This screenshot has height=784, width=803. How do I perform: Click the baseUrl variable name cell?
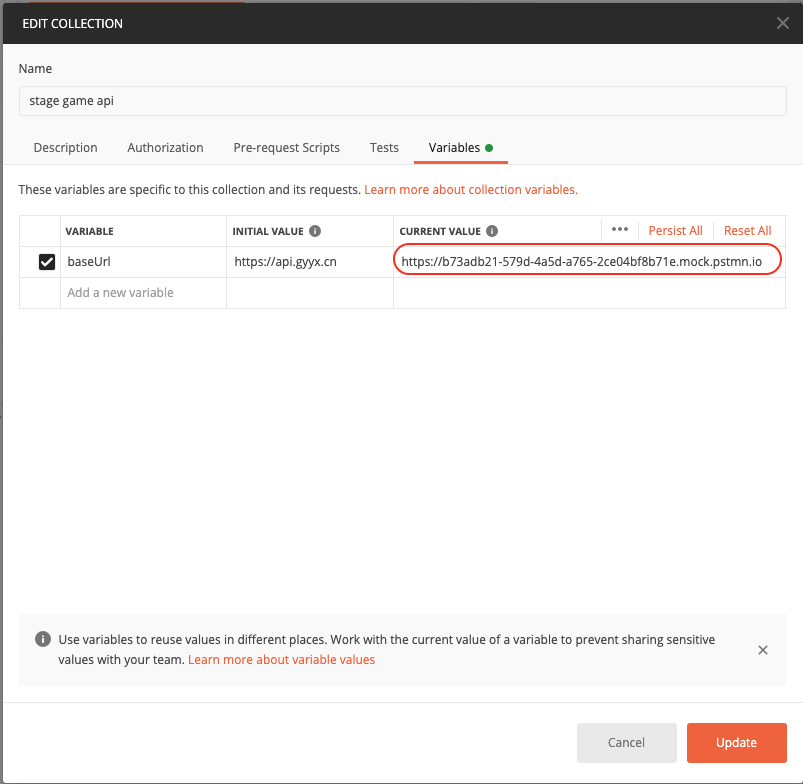[143, 262]
